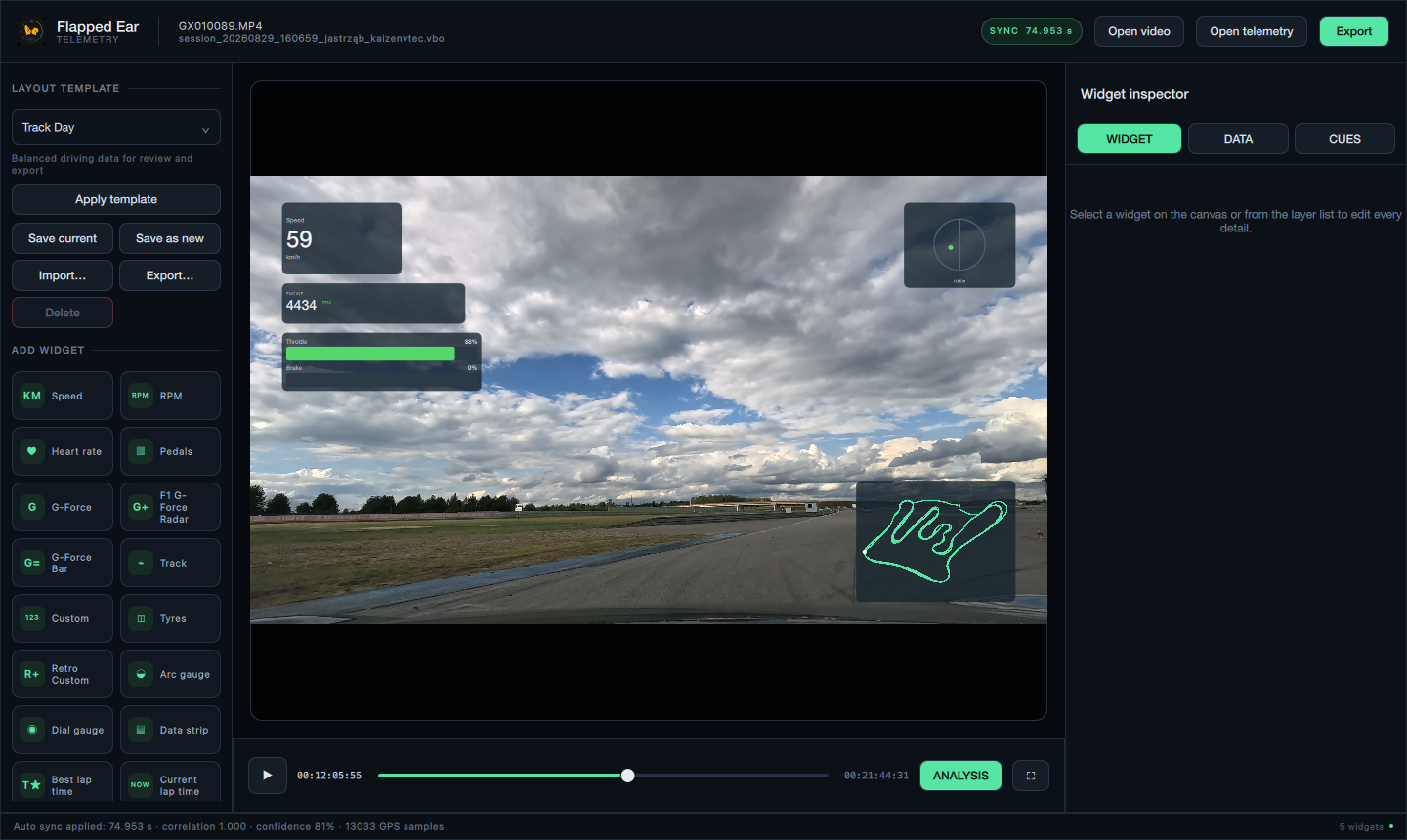Click the Export... template button in sidebar
The image size is (1407, 840).
pos(170,275)
